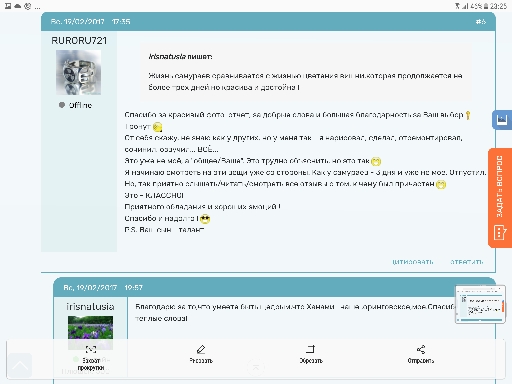Open the orange Ask a Question tab
512x384 pixels.
(x=500, y=198)
